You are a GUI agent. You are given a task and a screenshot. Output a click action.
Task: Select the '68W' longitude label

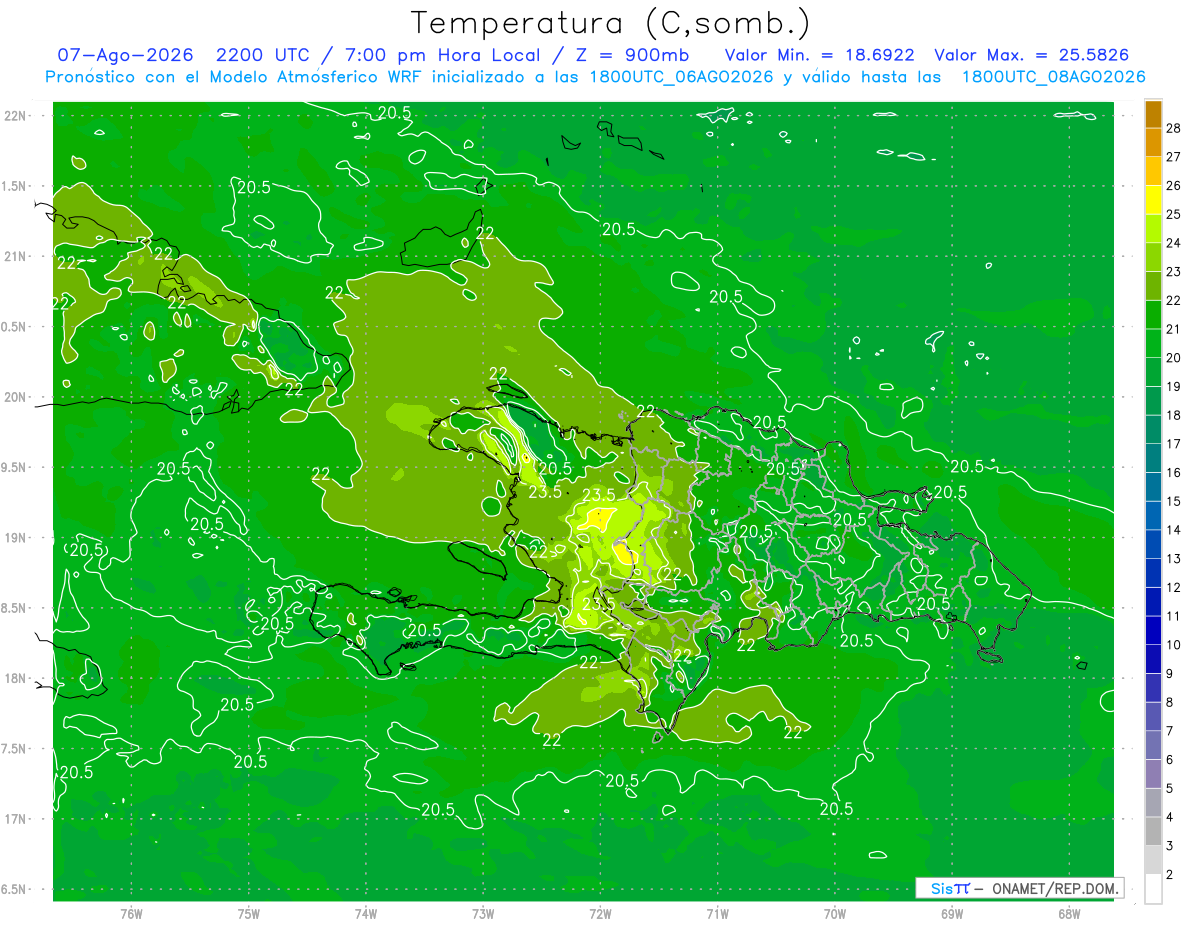(1069, 914)
